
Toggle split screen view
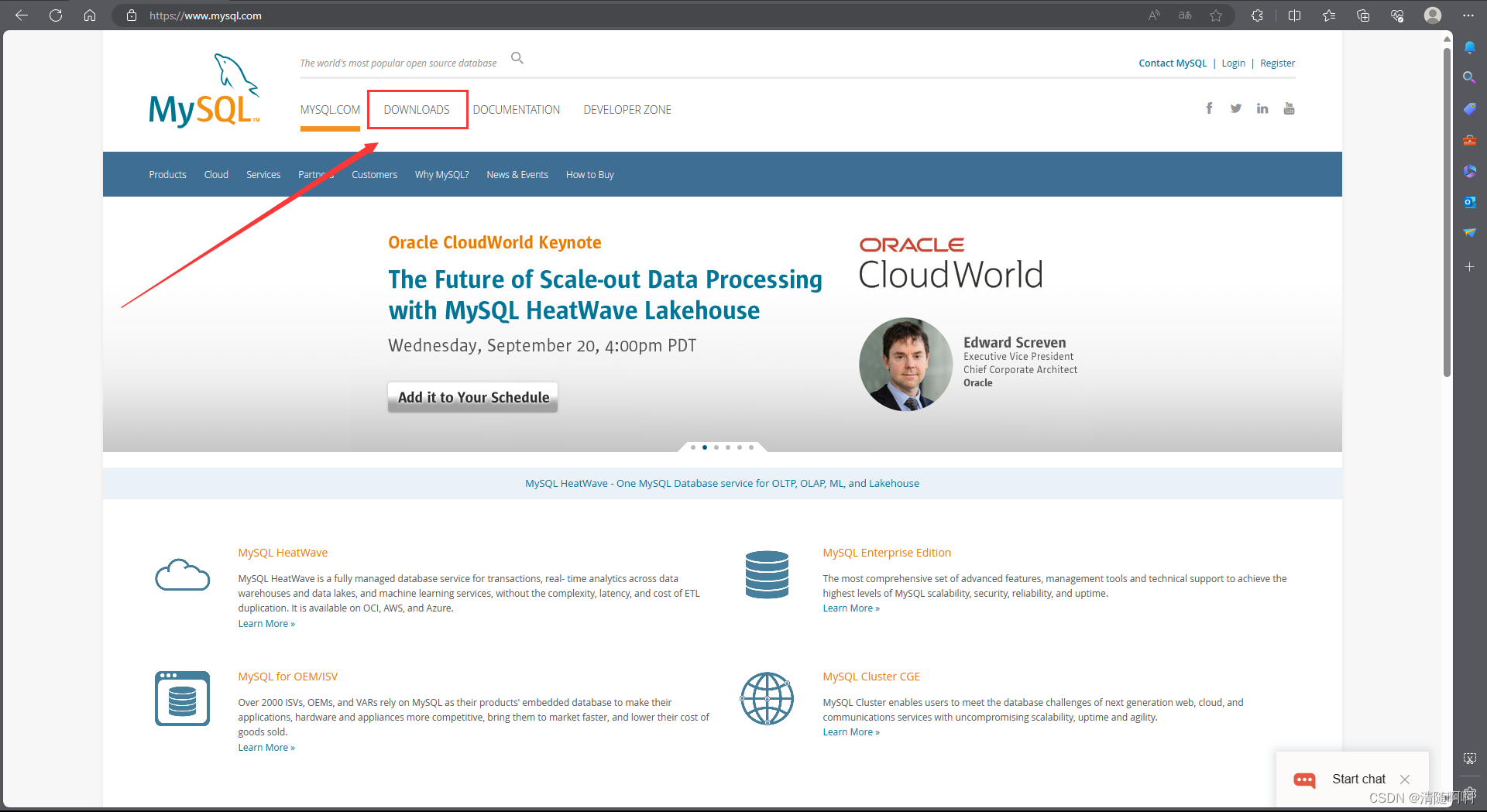click(1294, 15)
